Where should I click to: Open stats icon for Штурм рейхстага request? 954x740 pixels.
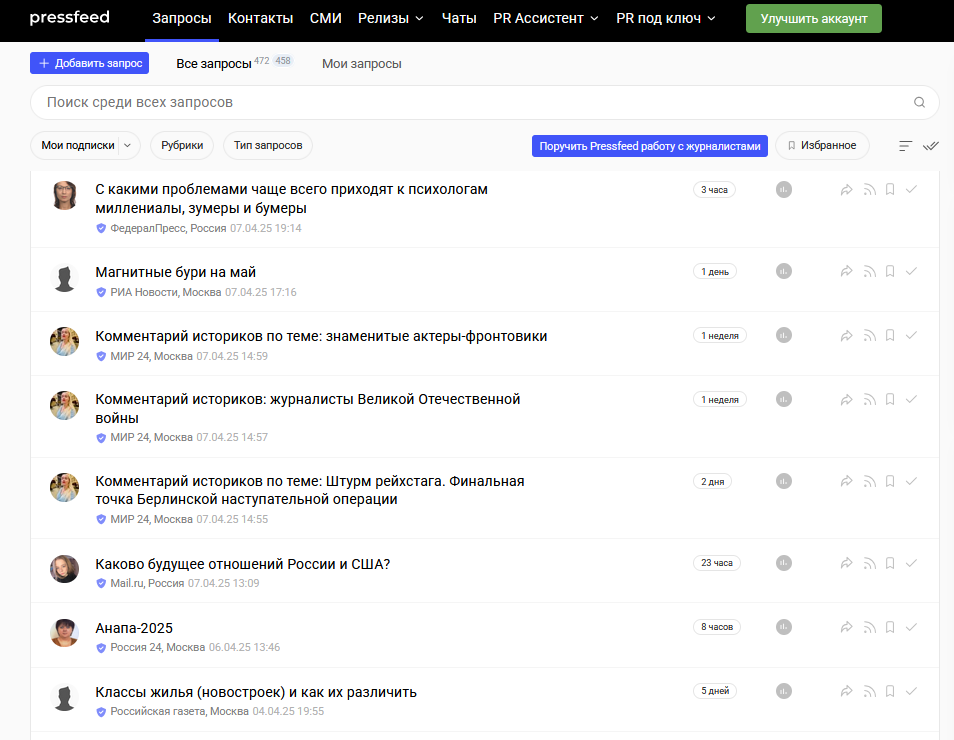click(x=784, y=481)
